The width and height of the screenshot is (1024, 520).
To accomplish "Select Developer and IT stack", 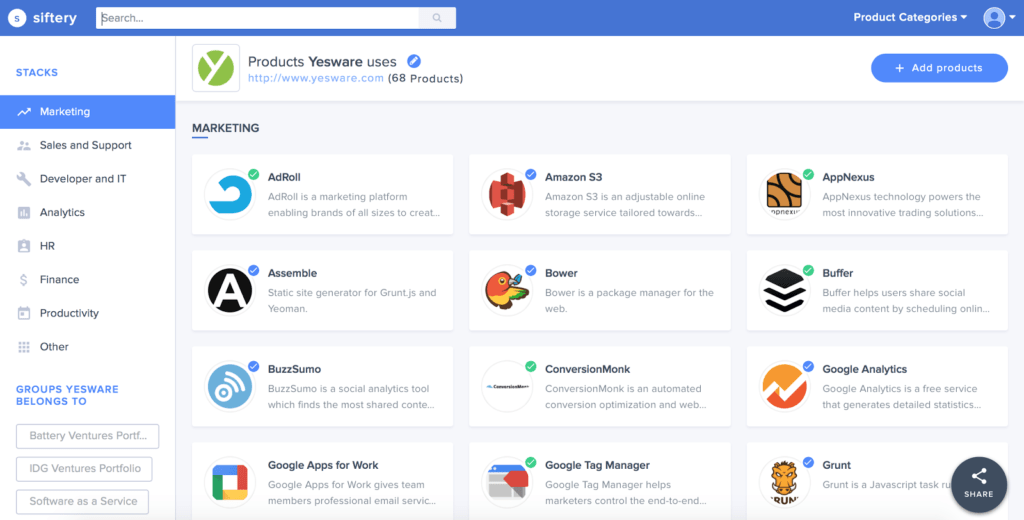I will (88, 179).
